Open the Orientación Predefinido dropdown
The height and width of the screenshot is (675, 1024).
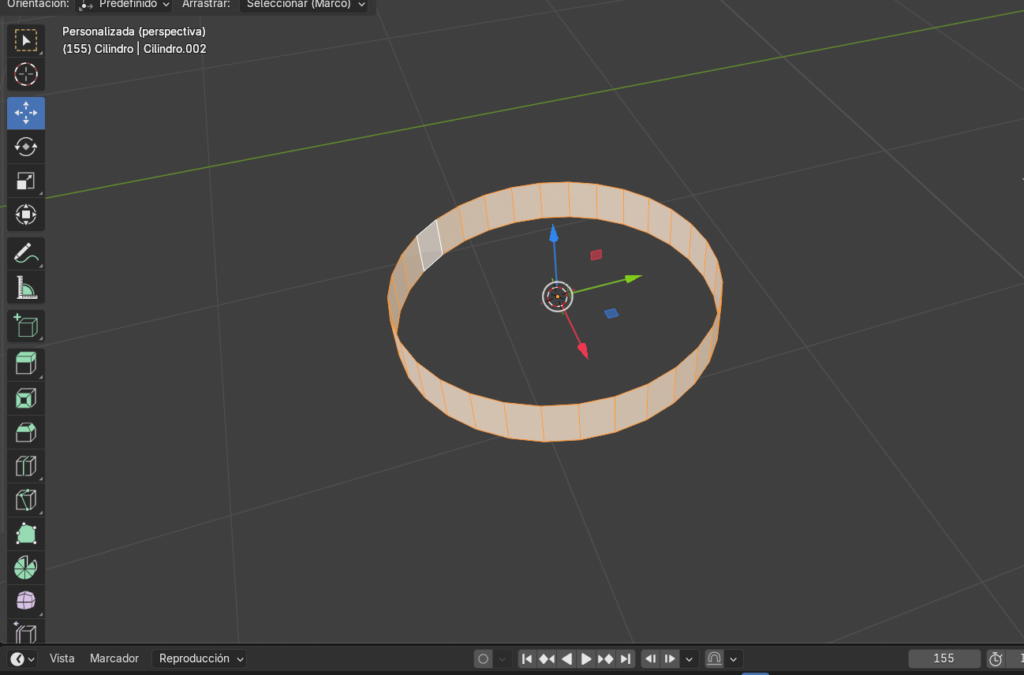pos(125,4)
